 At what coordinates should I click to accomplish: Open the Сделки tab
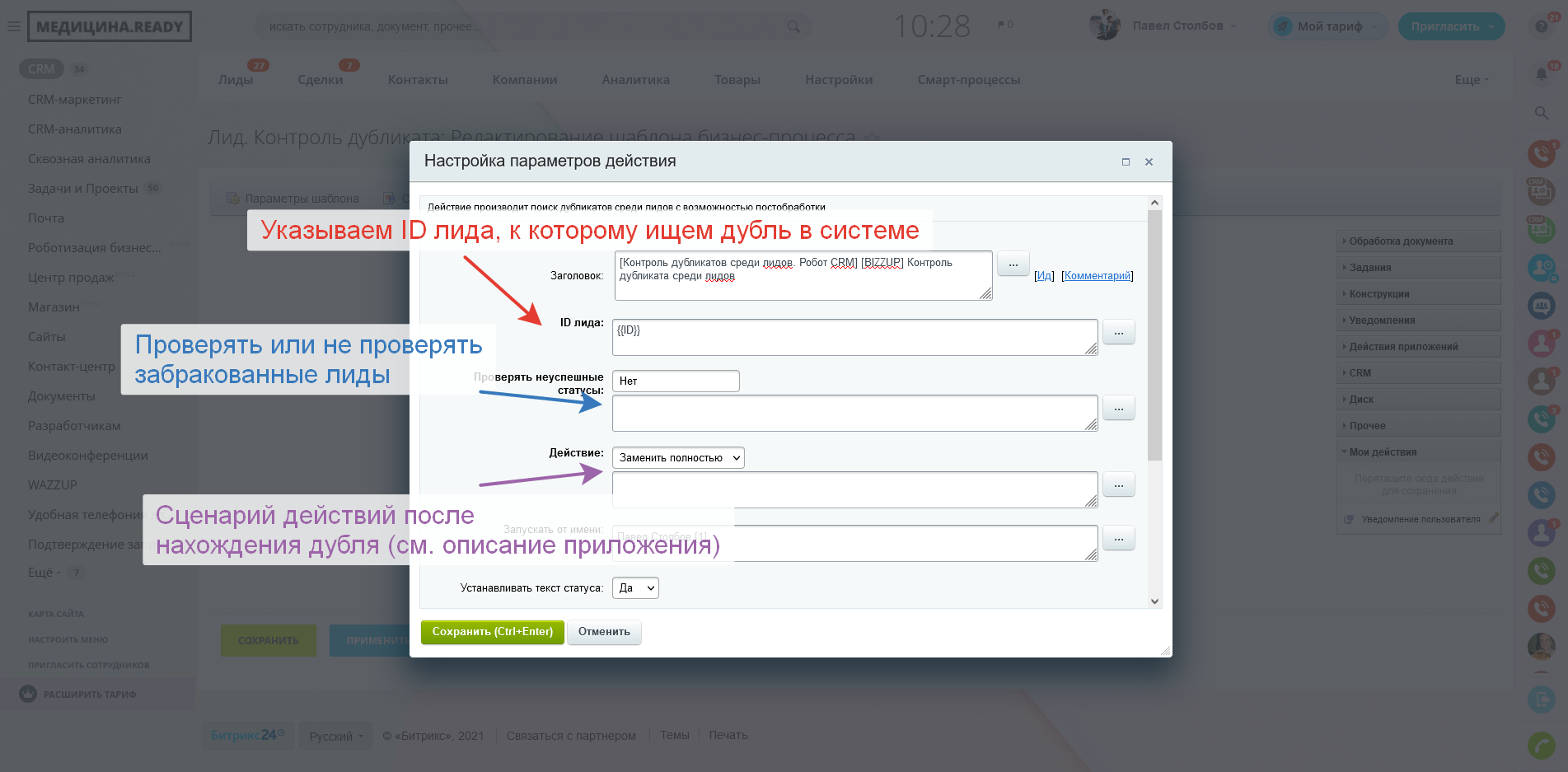[x=321, y=80]
